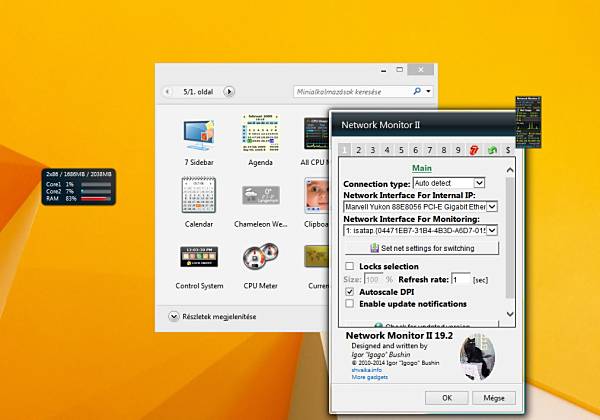
Task: Pick the Chameleon Weather gadget icon
Action: (x=261, y=195)
